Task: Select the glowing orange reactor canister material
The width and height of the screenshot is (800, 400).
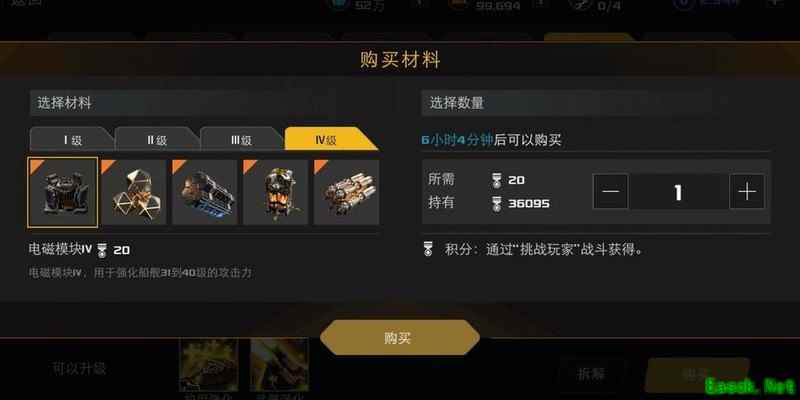Action: 276,192
